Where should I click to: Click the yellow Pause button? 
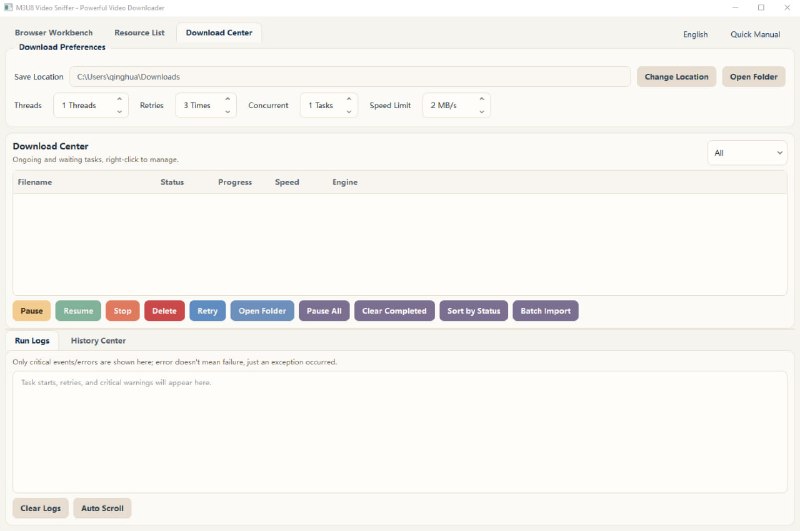[x=32, y=311]
